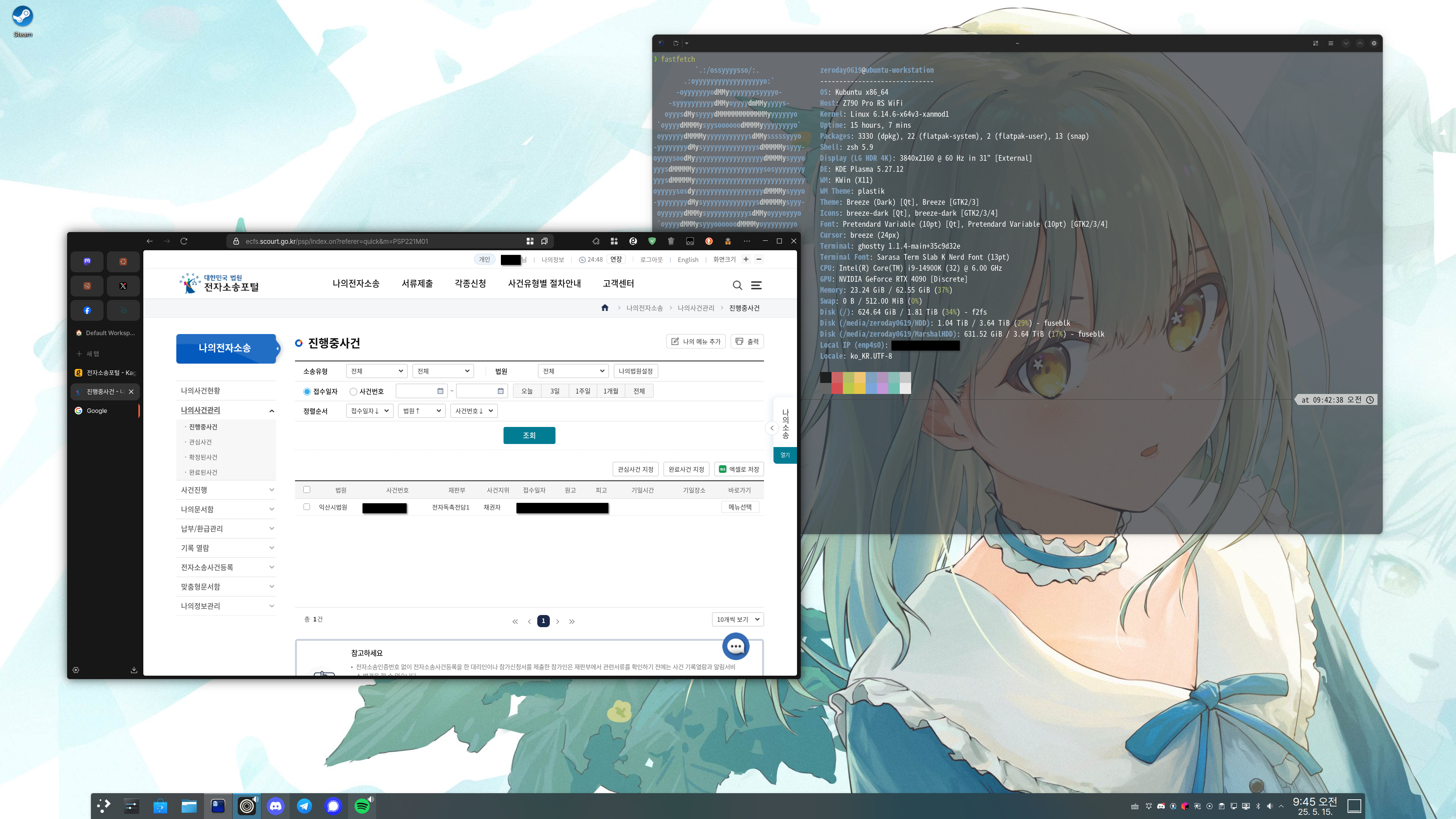Click the trash can extension icon
Image resolution: width=1456 pixels, height=819 pixels.
671,242
